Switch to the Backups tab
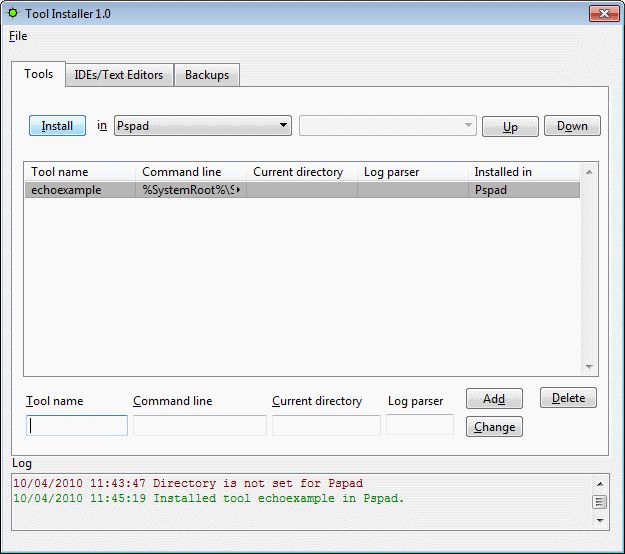 (x=207, y=75)
